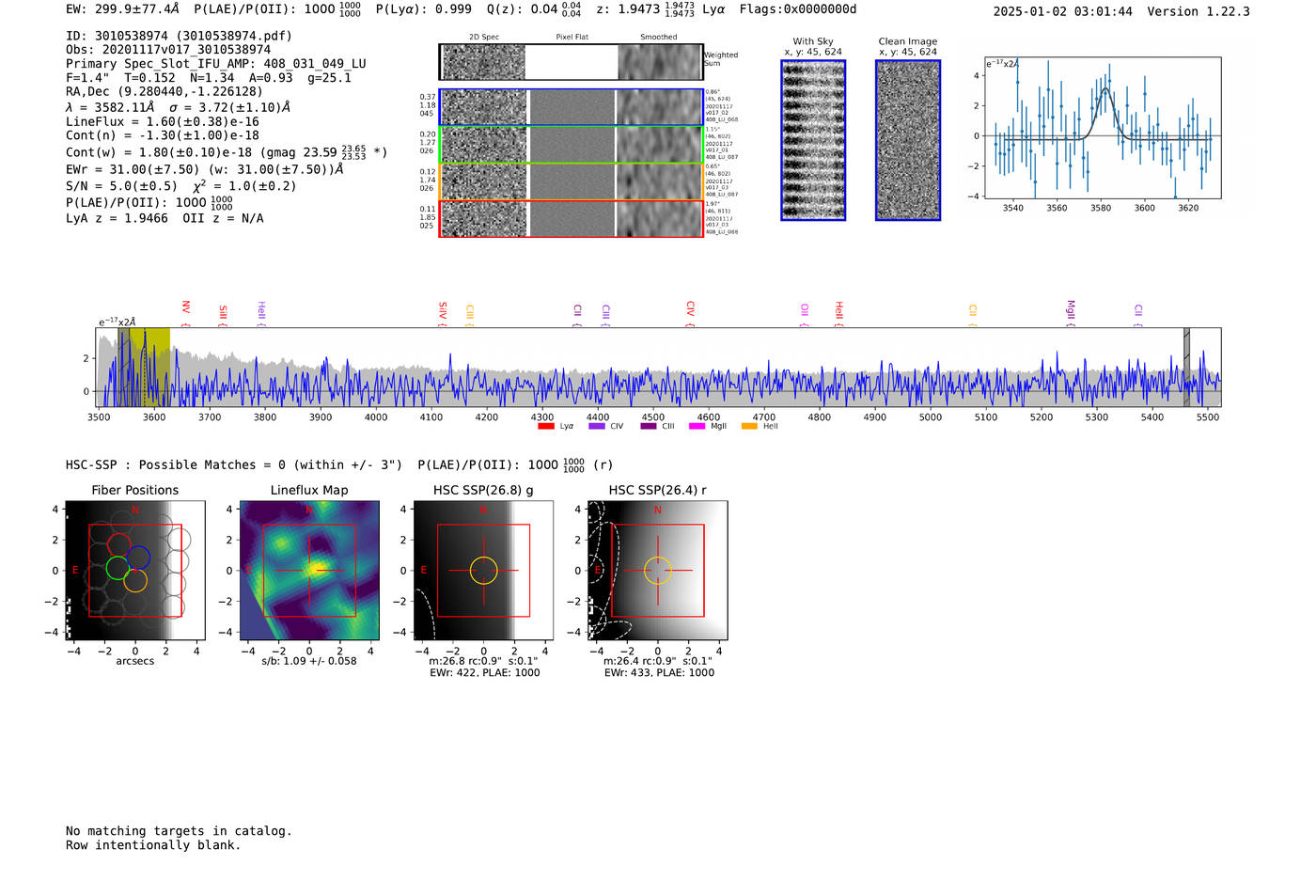Click the timestamp 2025-01-02 03:01:44
Viewport: 1316px width, 896px height.
pos(1063,12)
